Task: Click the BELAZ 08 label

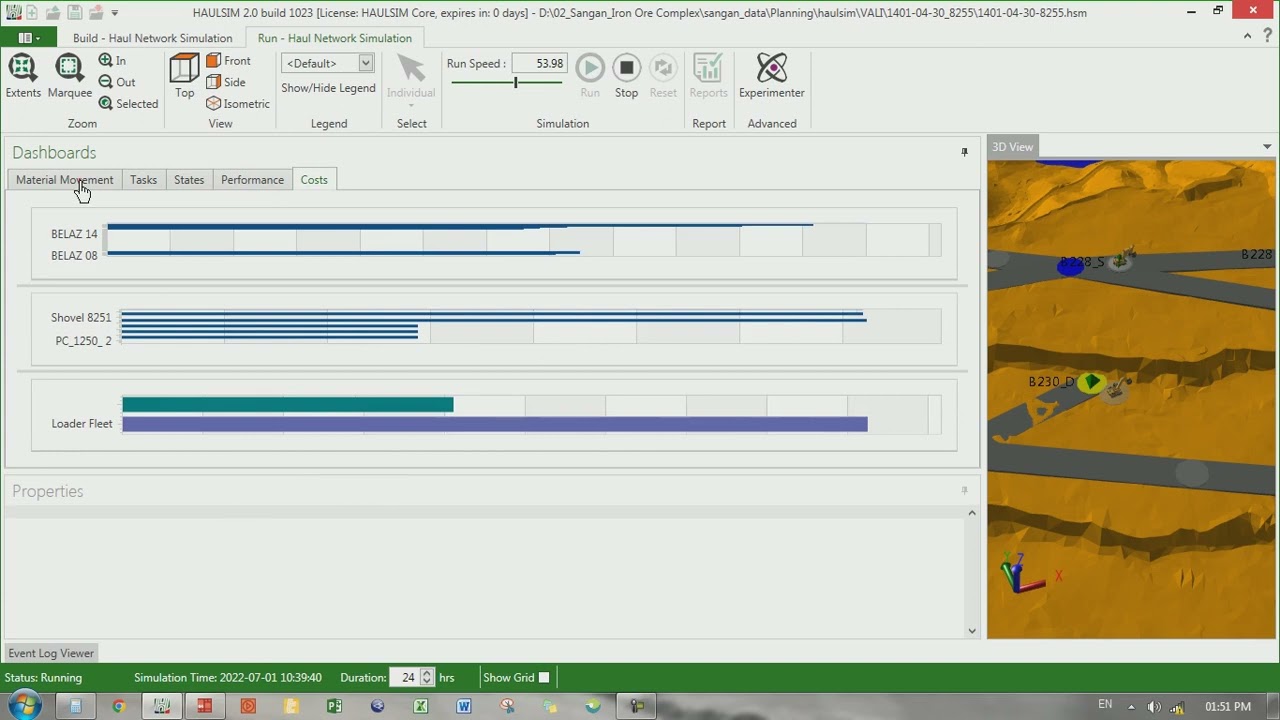Action: [75, 256]
